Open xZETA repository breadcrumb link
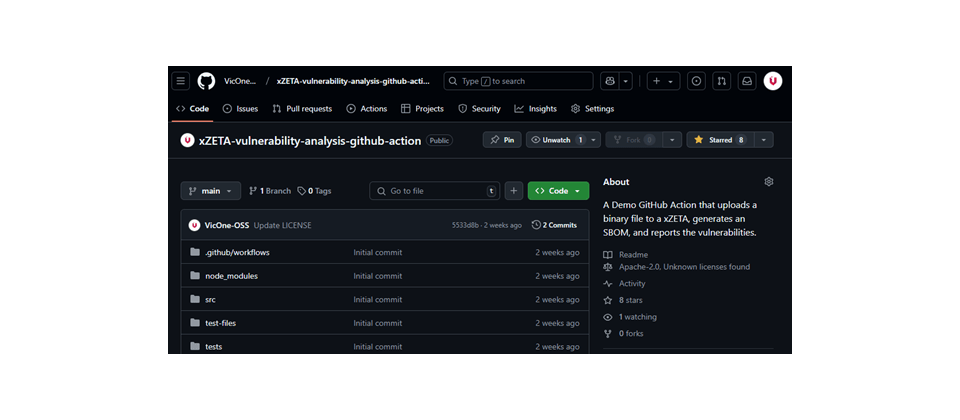The image size is (960, 420). 353,81
